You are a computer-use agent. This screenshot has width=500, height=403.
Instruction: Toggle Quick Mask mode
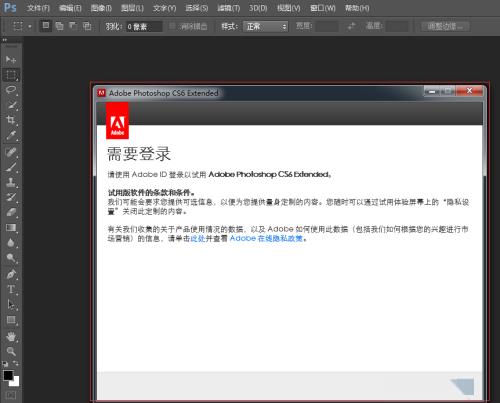point(11,396)
